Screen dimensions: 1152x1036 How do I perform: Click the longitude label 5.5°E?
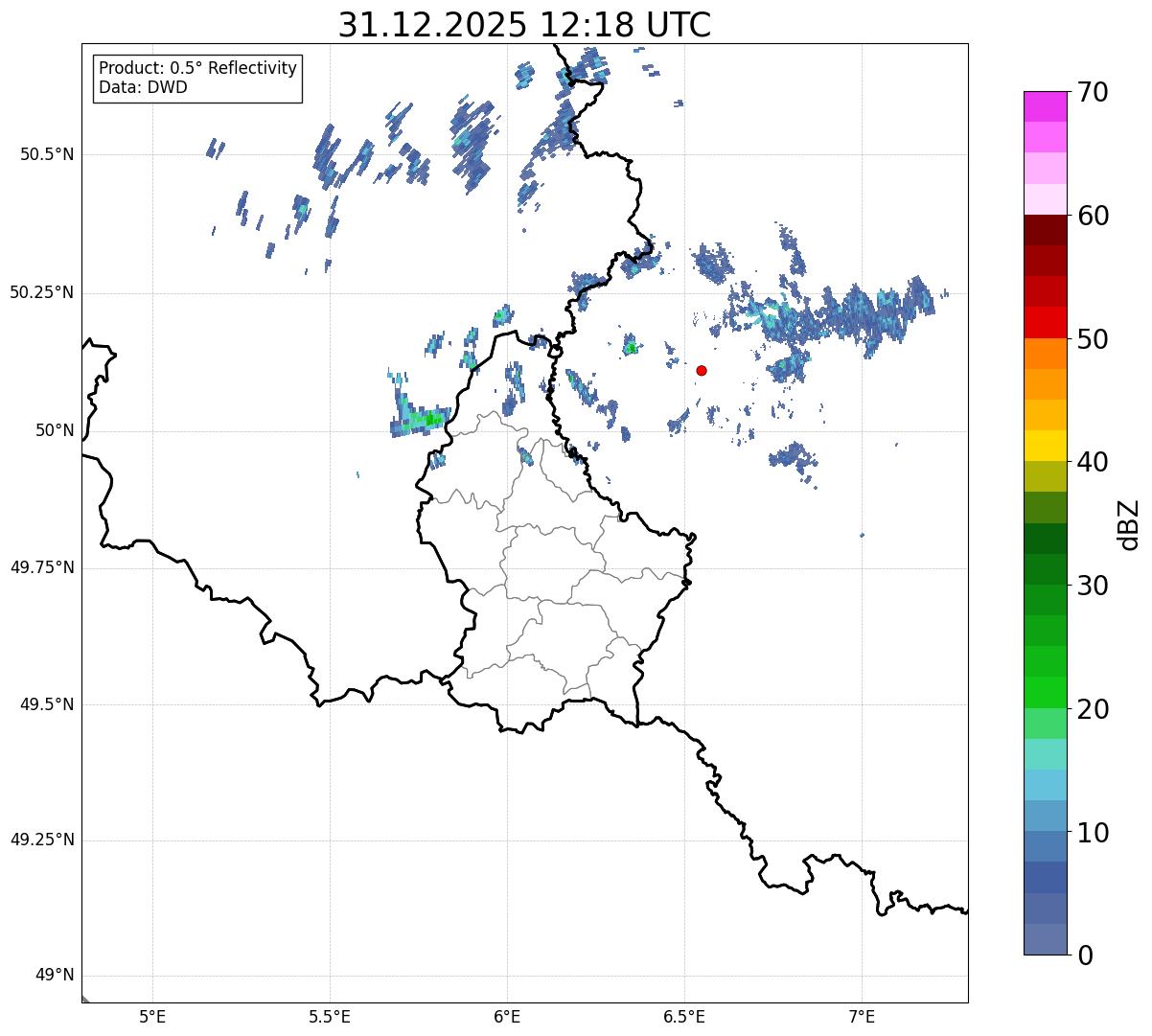(x=330, y=1016)
